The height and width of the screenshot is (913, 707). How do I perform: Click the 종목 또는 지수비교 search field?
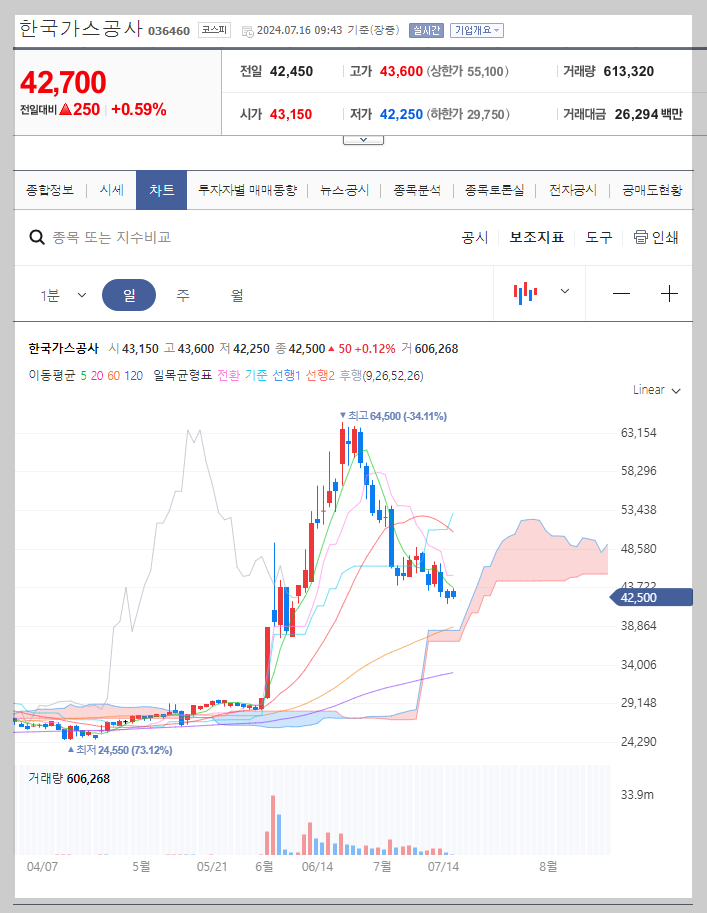(x=112, y=238)
